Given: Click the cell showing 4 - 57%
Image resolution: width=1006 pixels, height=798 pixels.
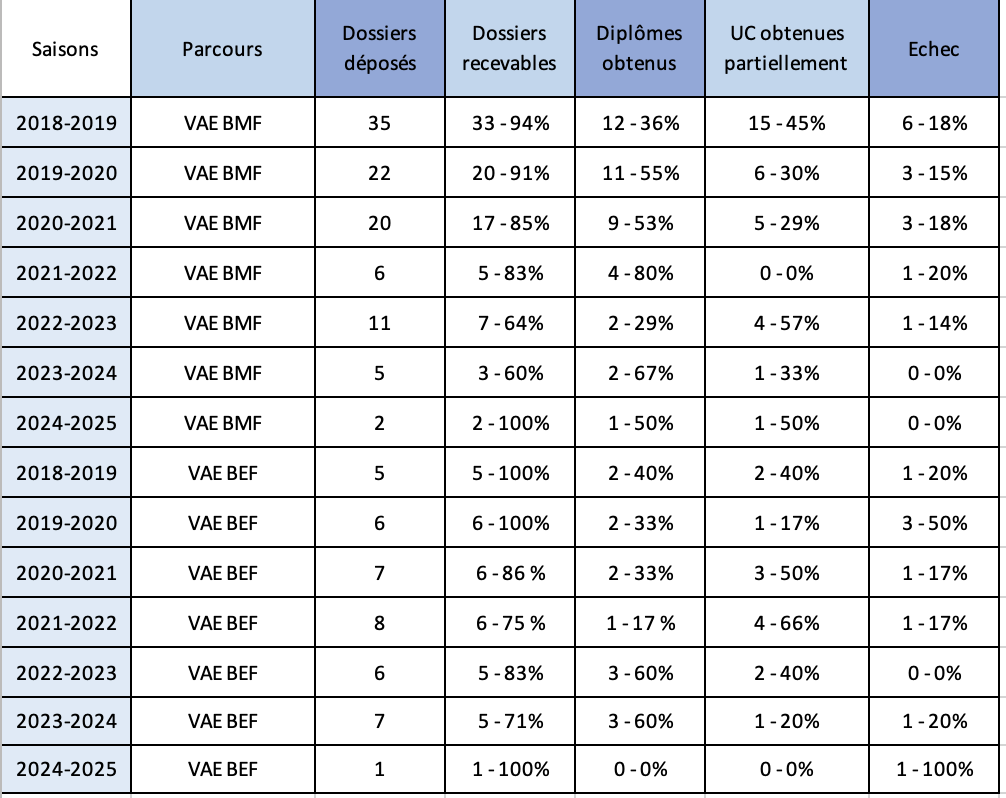Looking at the screenshot, I should [787, 323].
